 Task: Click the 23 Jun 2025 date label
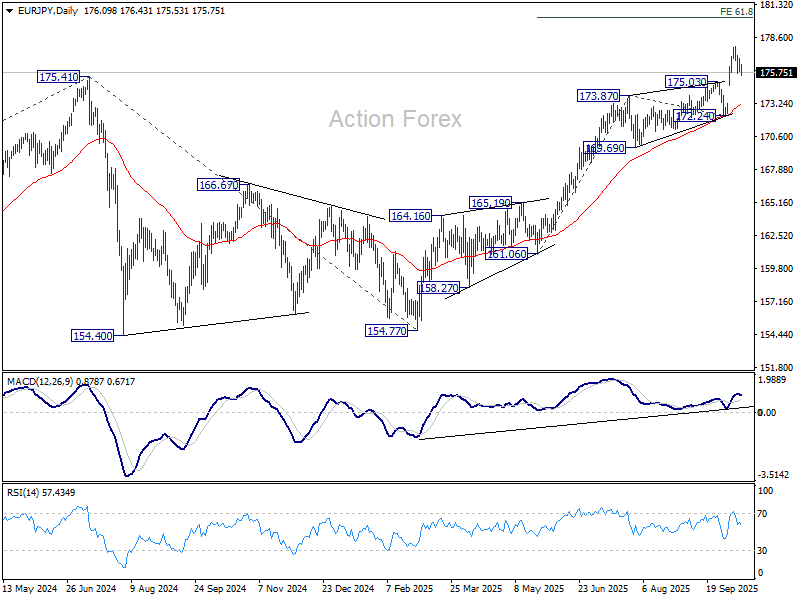point(603,589)
